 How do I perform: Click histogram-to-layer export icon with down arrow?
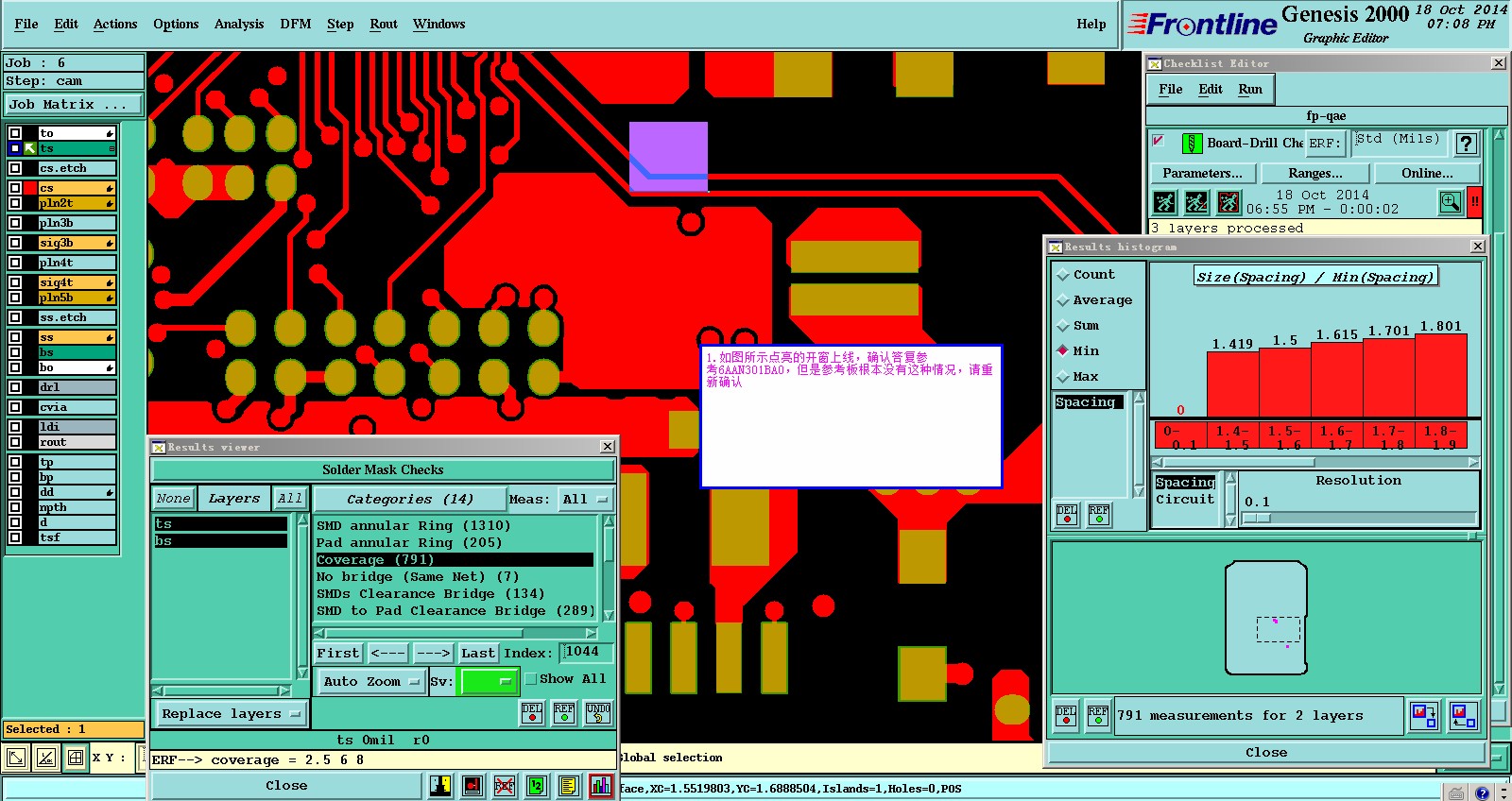[x=1423, y=715]
